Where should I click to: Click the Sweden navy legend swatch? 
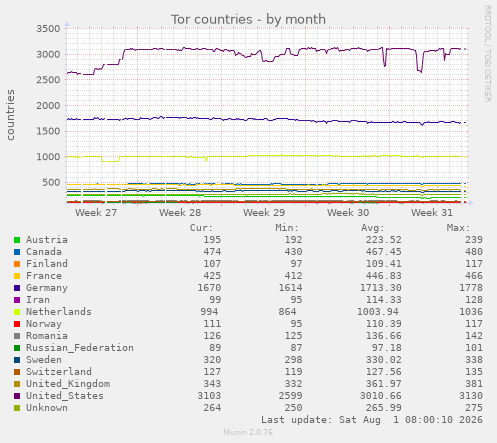pos(17,360)
